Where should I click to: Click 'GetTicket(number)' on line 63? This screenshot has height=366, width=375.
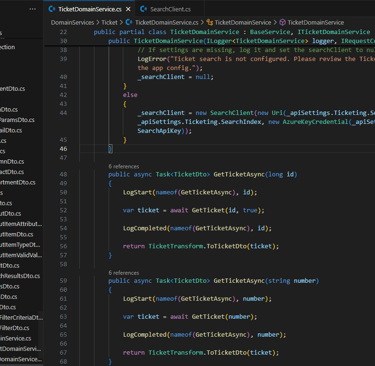[224, 317]
